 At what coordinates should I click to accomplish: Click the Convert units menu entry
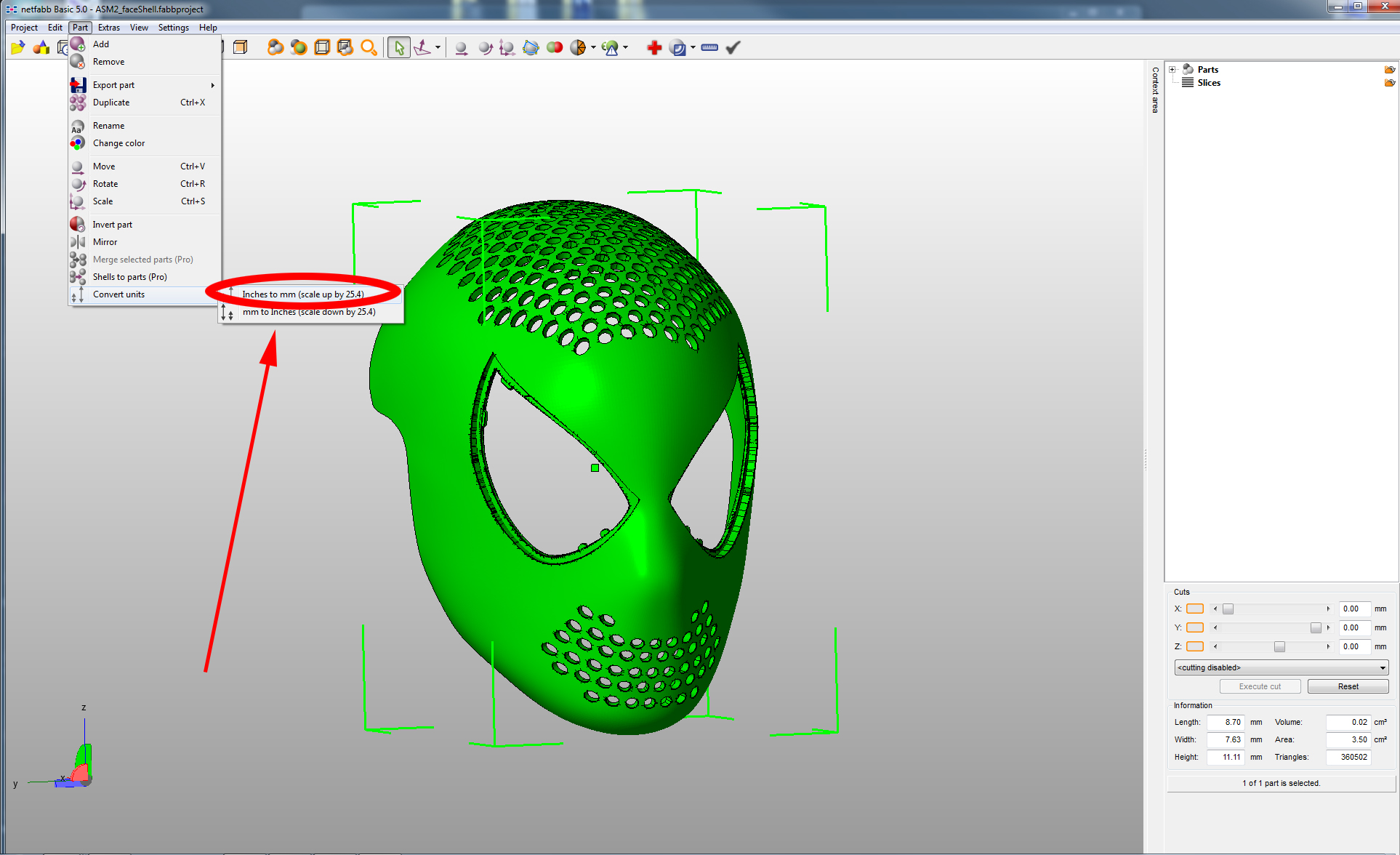pyautogui.click(x=145, y=294)
